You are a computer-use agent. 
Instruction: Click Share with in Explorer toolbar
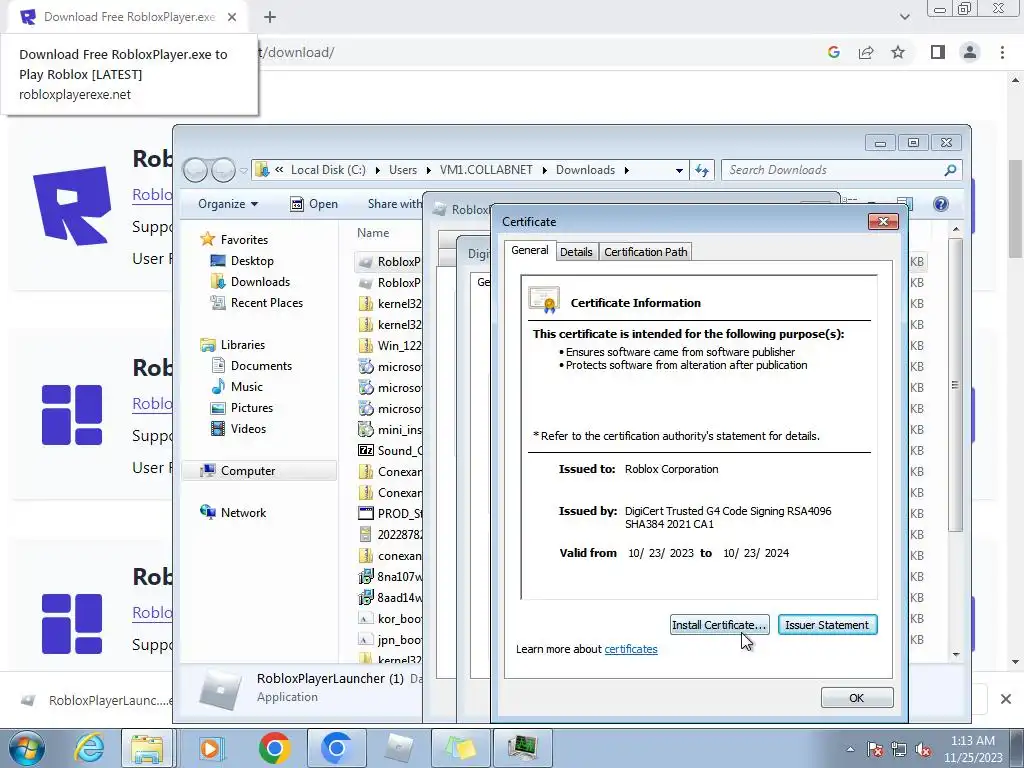coord(394,204)
